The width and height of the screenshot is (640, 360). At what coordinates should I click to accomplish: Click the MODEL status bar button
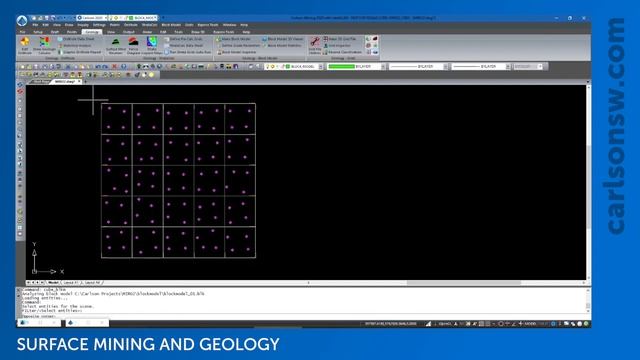click(530, 324)
